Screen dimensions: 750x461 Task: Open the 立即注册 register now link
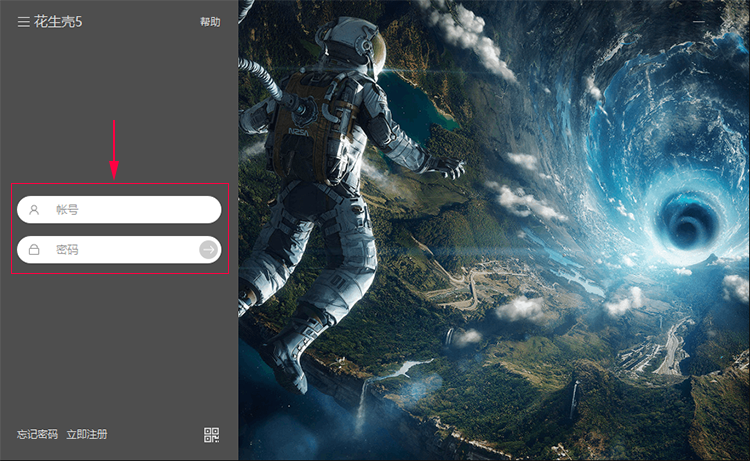[87, 434]
